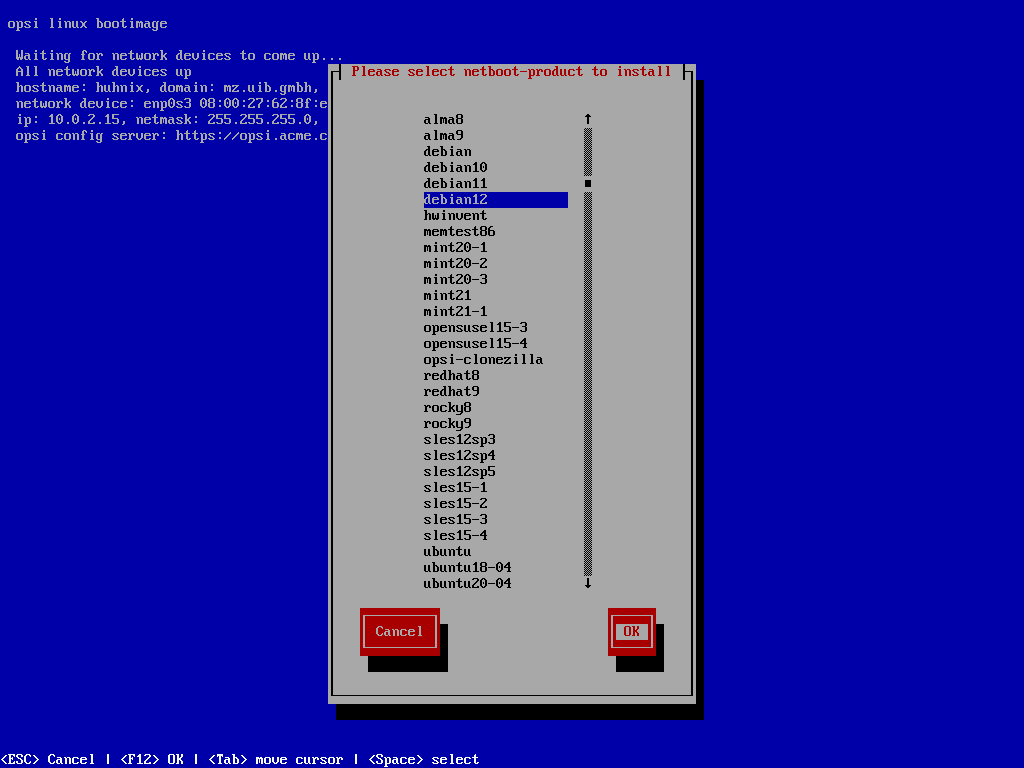The width and height of the screenshot is (1024, 768).
Task: Select alma9 from the product list
Action: click(496, 135)
